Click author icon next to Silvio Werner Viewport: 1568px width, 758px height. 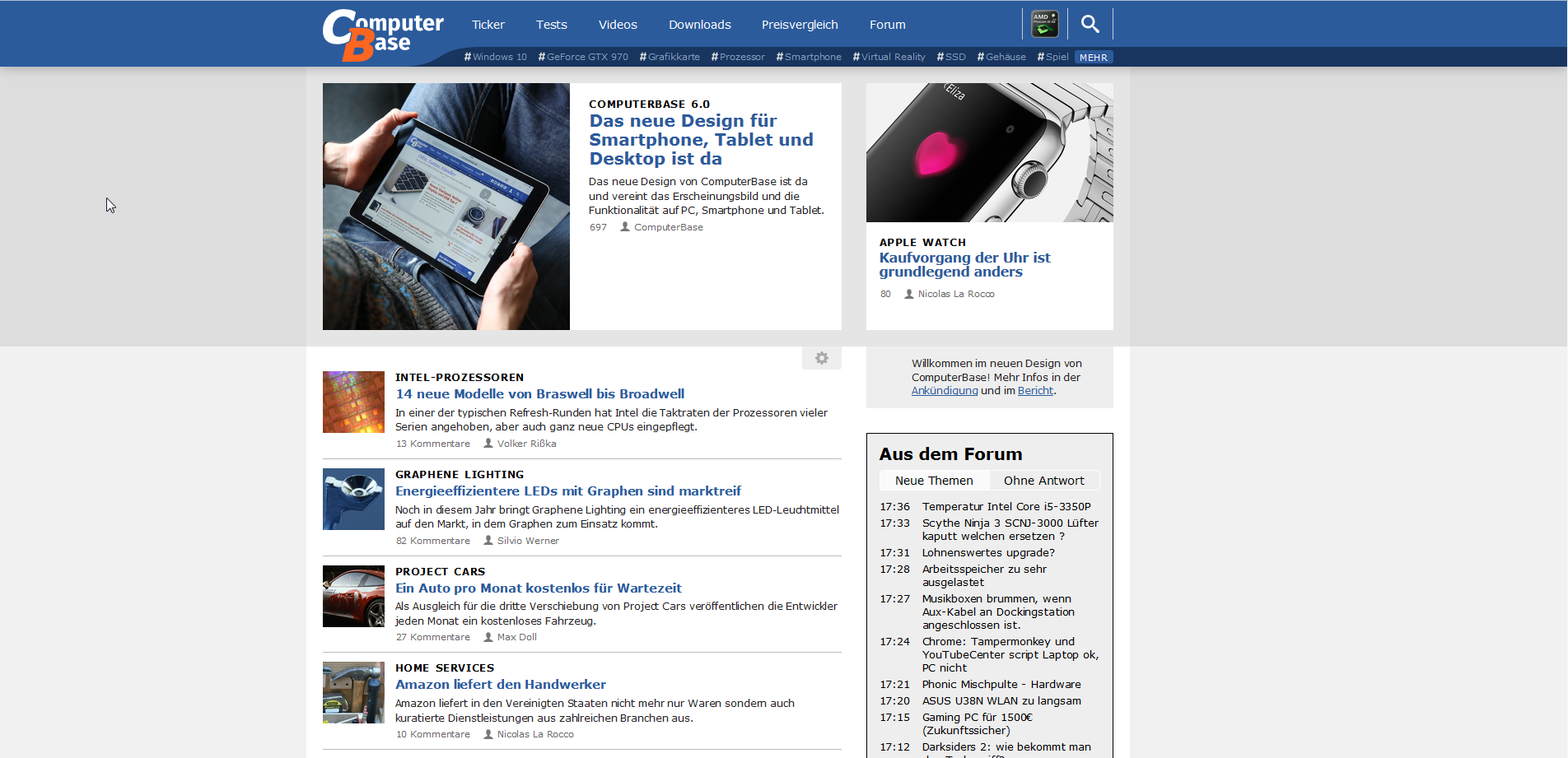(488, 540)
